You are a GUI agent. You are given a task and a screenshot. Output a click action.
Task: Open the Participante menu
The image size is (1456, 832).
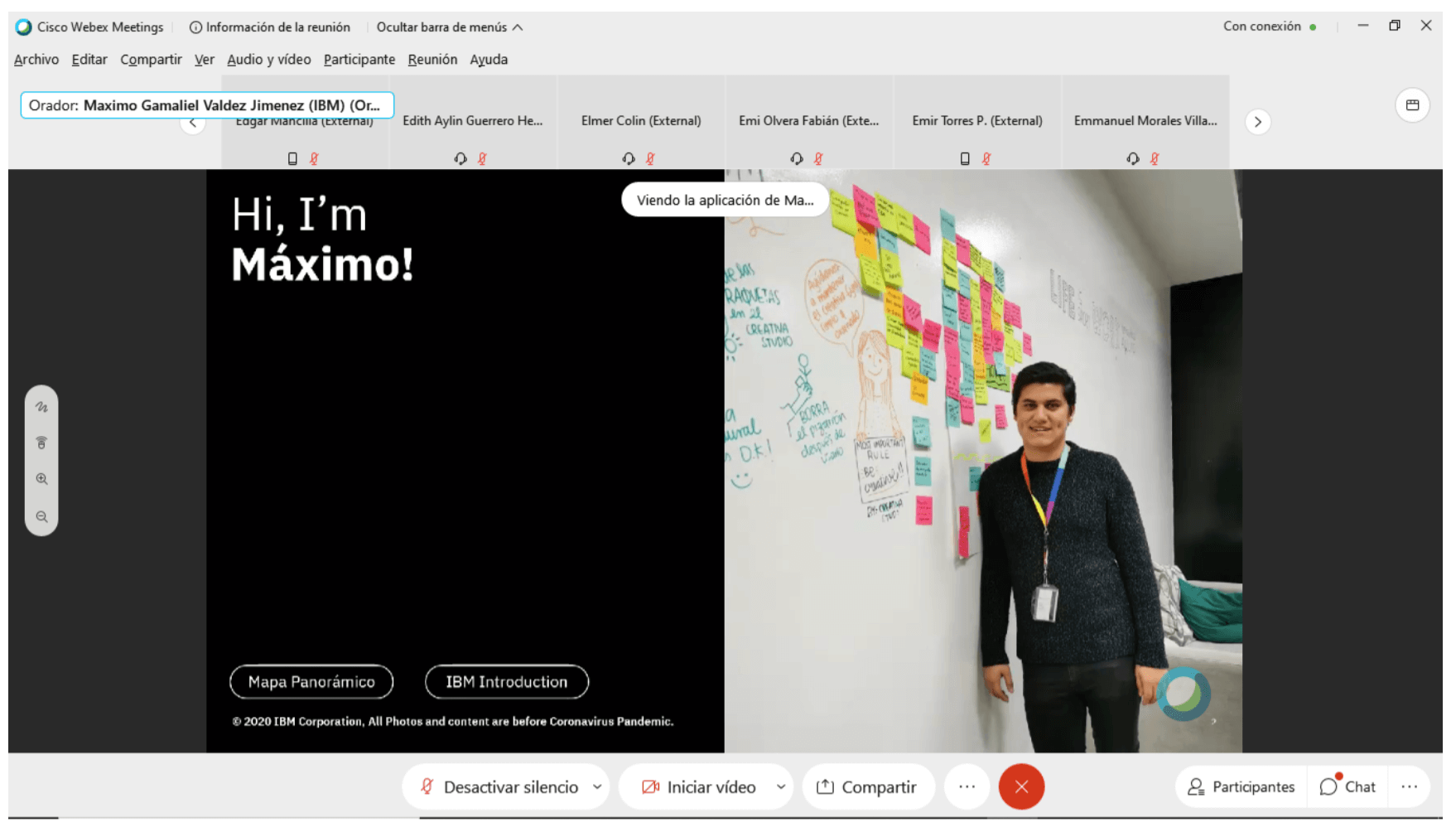pyautogui.click(x=359, y=60)
